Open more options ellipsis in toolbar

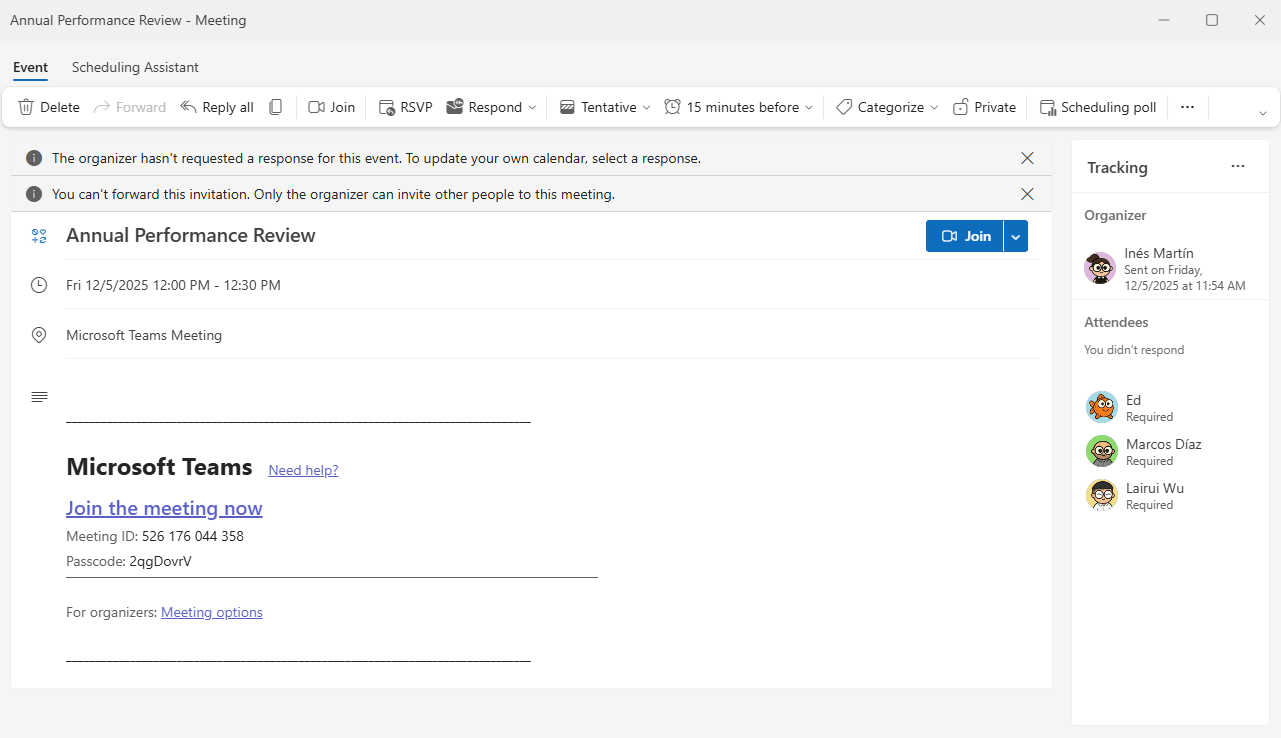[1187, 107]
